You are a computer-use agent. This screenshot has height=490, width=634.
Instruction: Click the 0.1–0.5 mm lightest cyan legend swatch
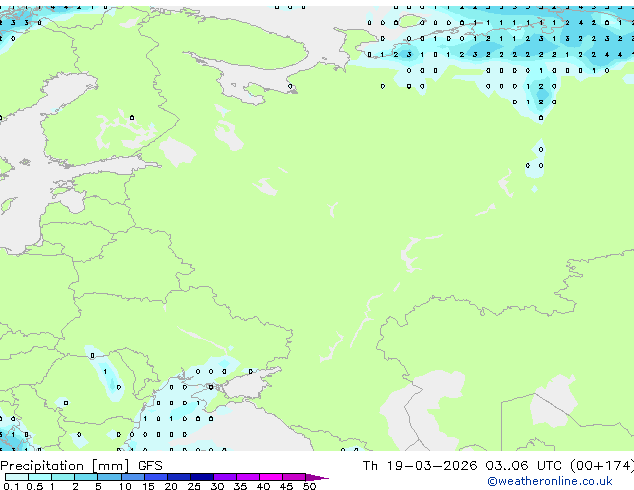tap(17, 477)
